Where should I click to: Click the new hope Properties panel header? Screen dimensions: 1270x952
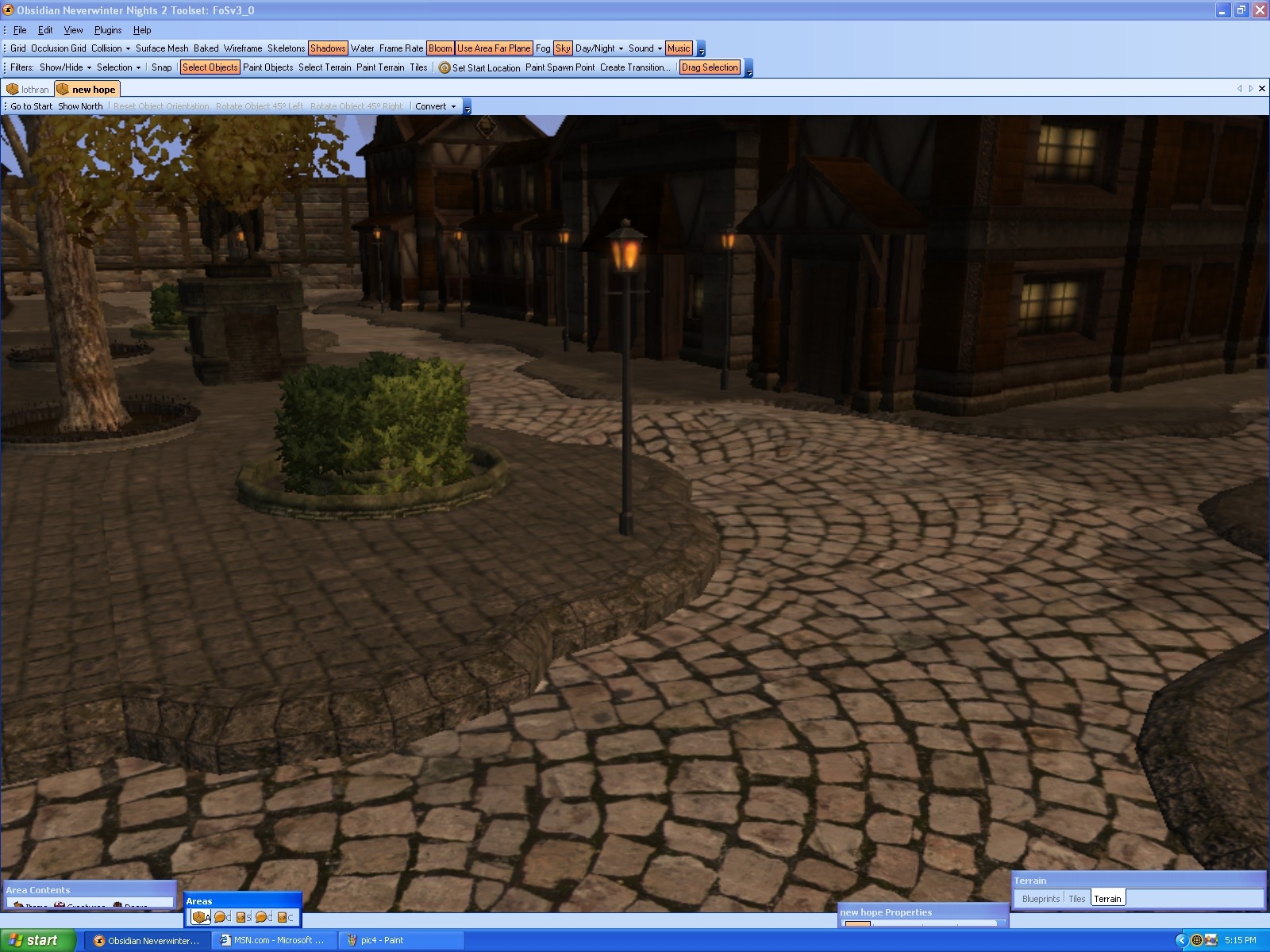[886, 912]
